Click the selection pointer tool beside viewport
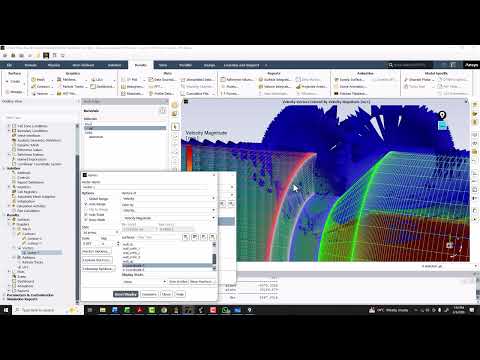Screen dimensions: 480x360 point(175,127)
